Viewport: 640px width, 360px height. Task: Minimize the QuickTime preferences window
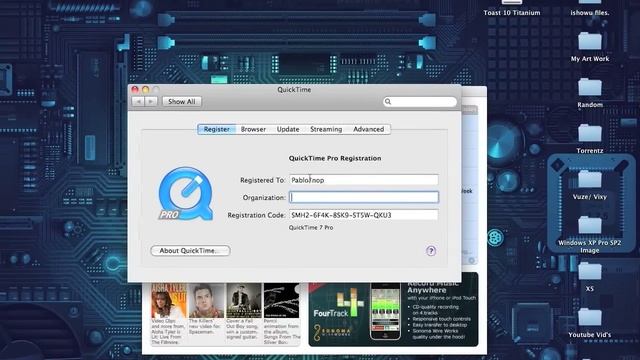146,89
